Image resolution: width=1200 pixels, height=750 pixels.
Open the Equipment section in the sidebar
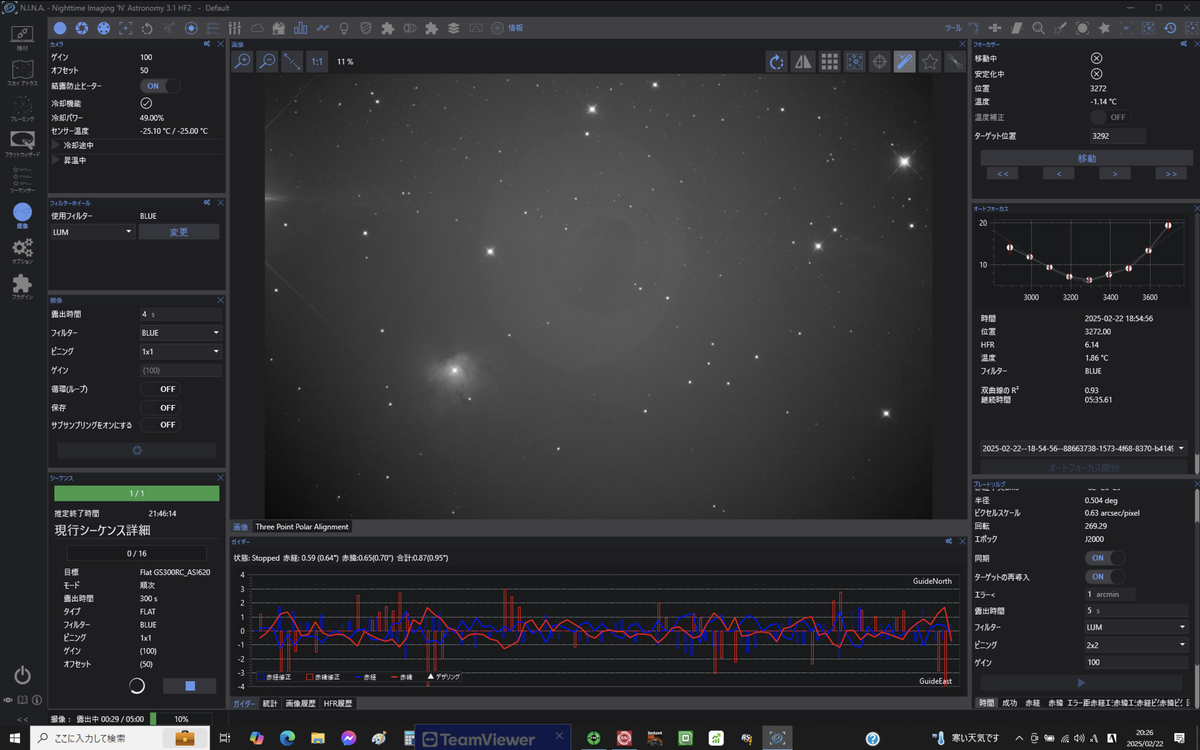22,38
